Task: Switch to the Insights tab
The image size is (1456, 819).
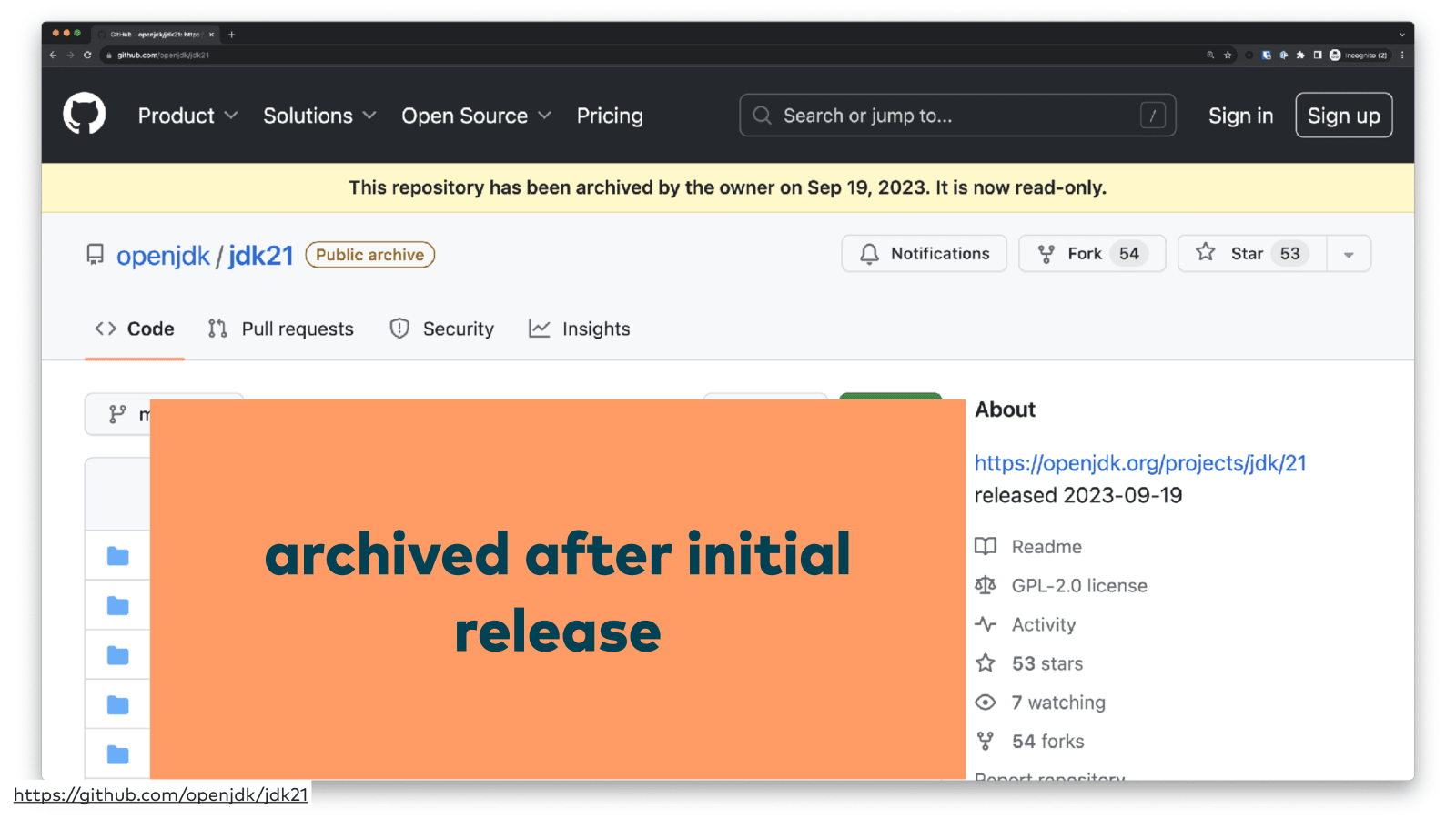Action: (579, 329)
